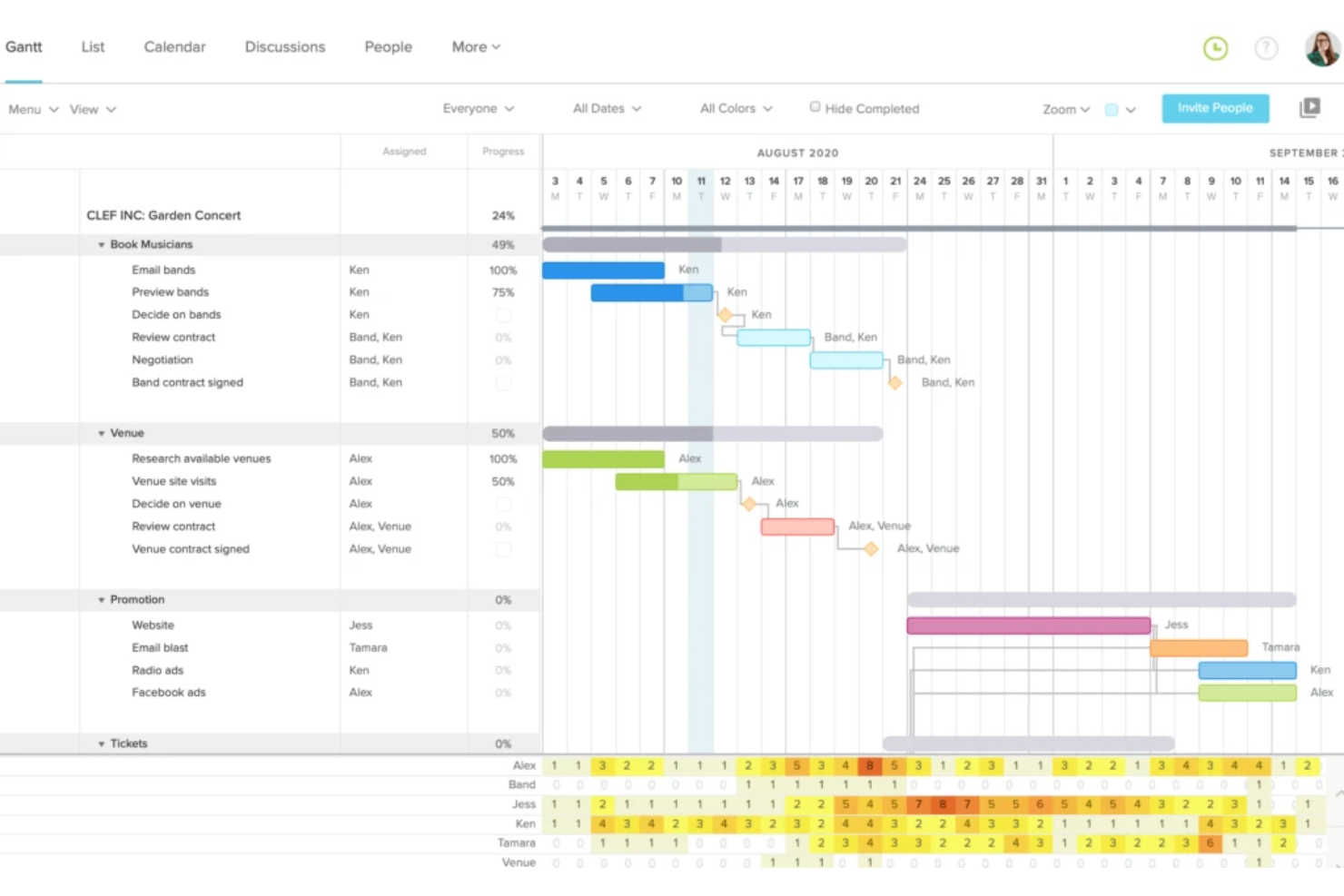Image resolution: width=1344 pixels, height=896 pixels.
Task: Click the Decide on venue milestone diamond
Action: (749, 504)
